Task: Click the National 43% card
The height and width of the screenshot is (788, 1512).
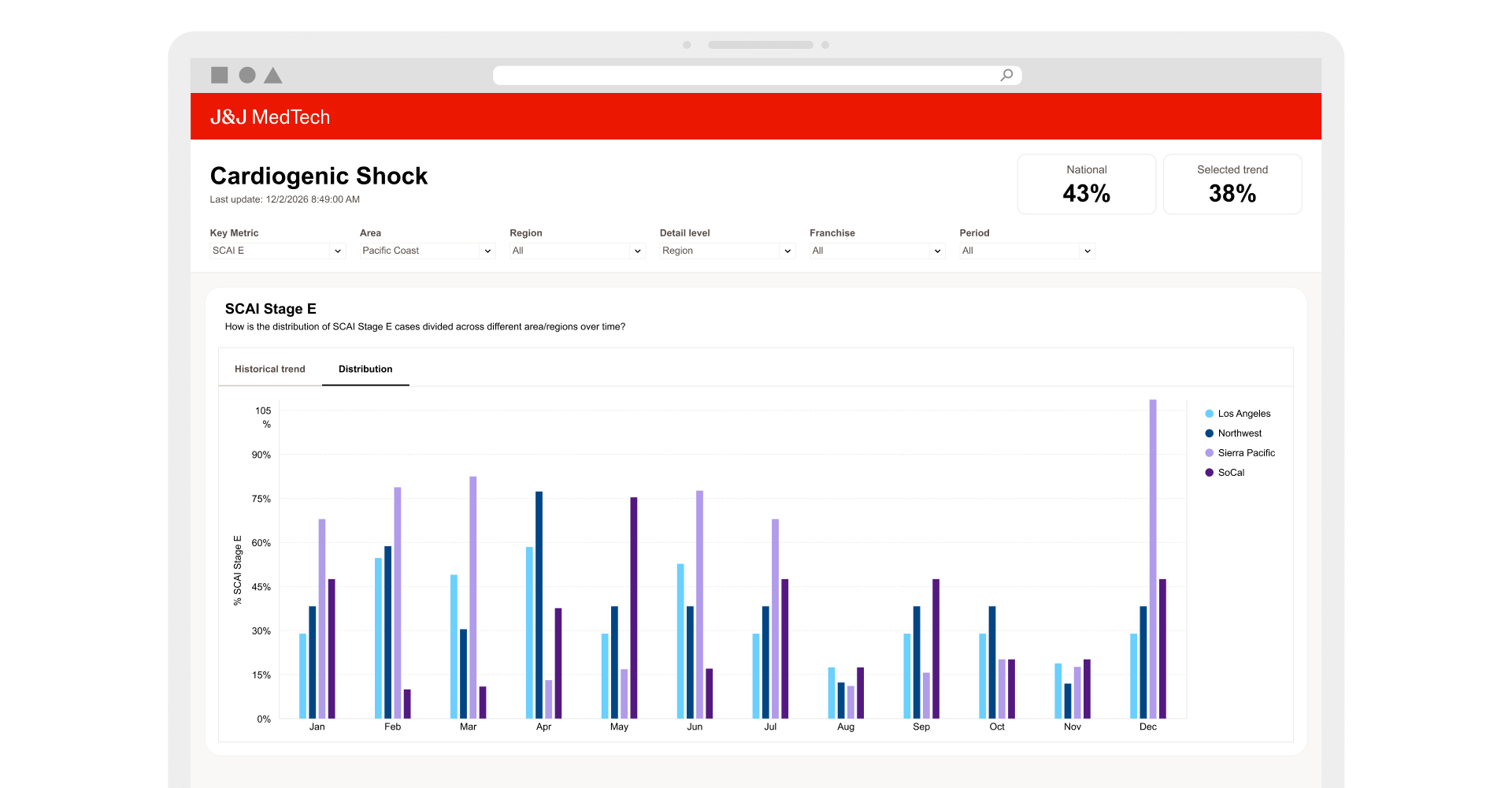Action: (1086, 184)
